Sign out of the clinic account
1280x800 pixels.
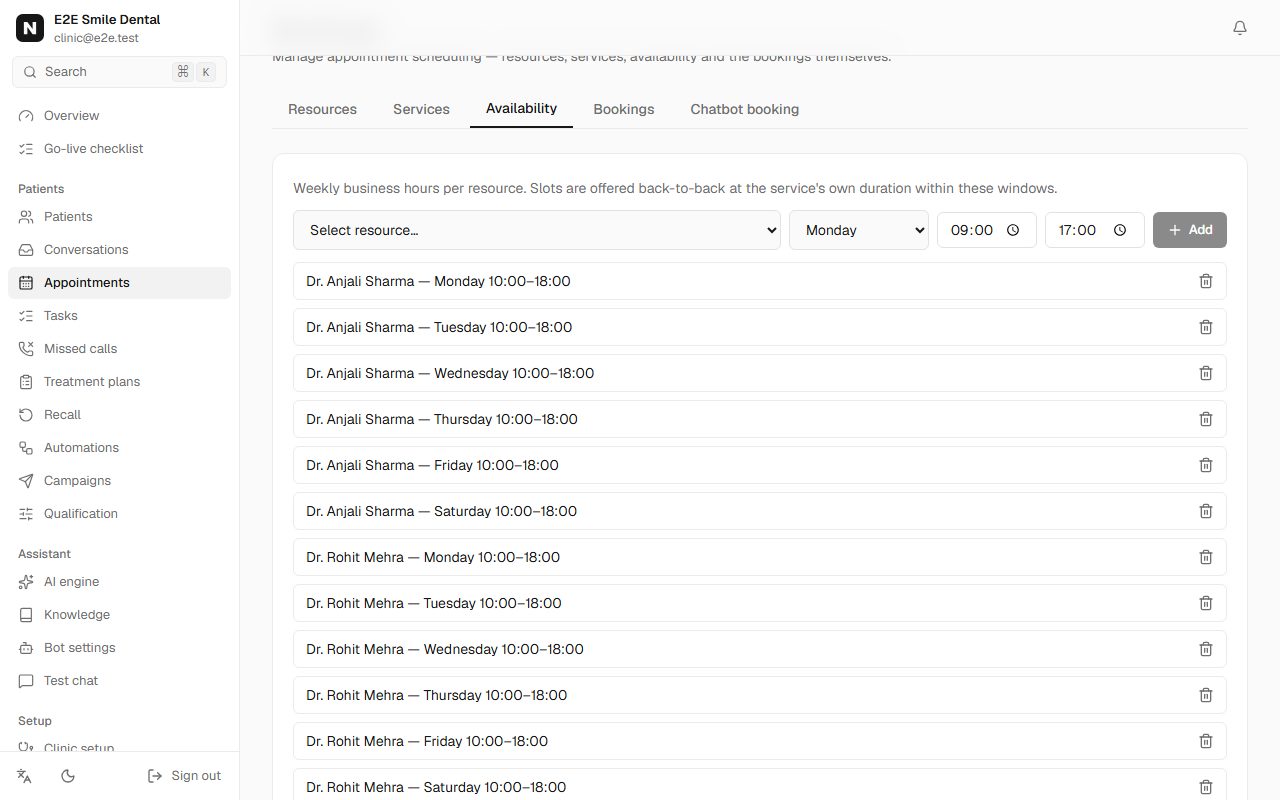tap(184, 776)
